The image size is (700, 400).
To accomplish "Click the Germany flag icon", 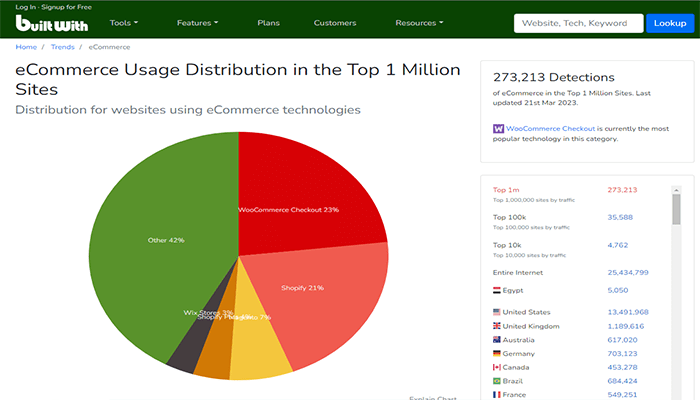I will click(x=498, y=353).
